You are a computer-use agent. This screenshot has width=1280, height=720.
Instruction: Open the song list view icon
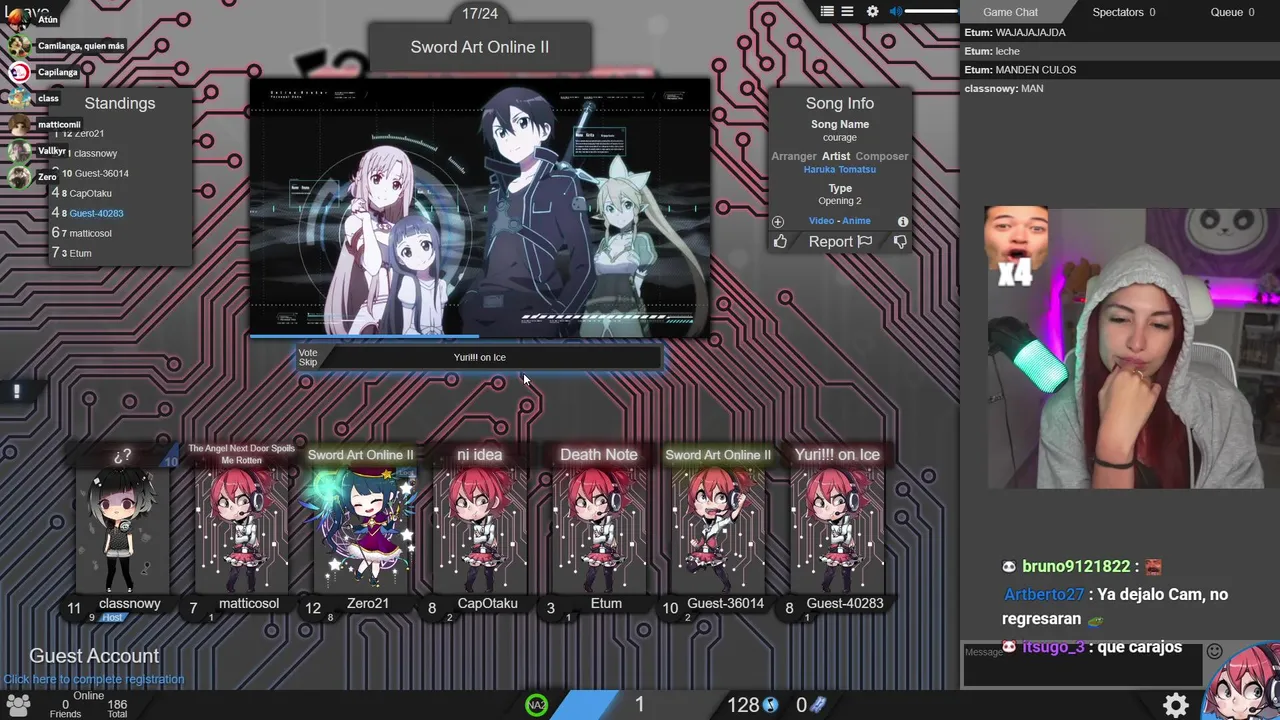(x=827, y=12)
